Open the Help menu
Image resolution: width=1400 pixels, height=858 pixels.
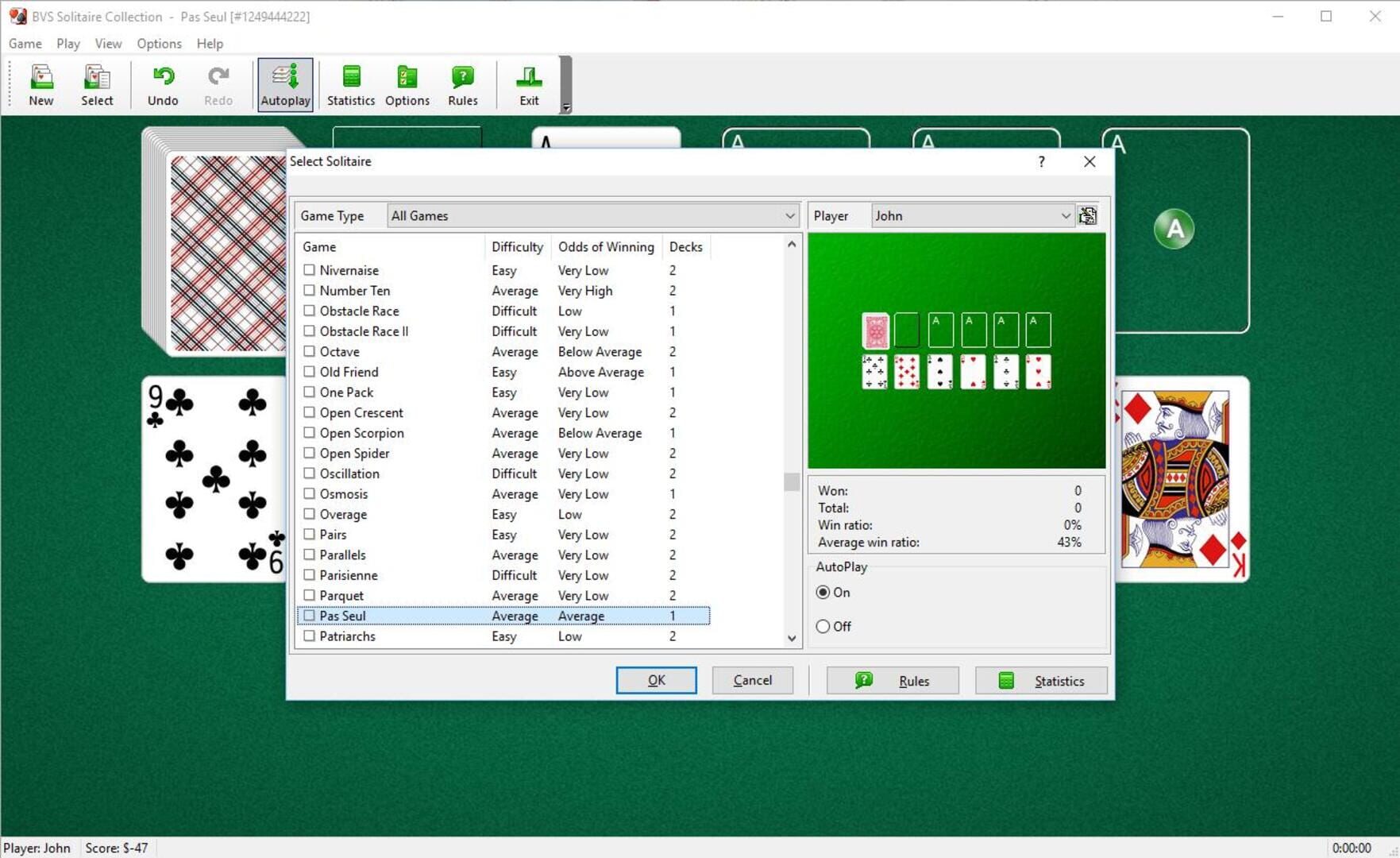[210, 44]
